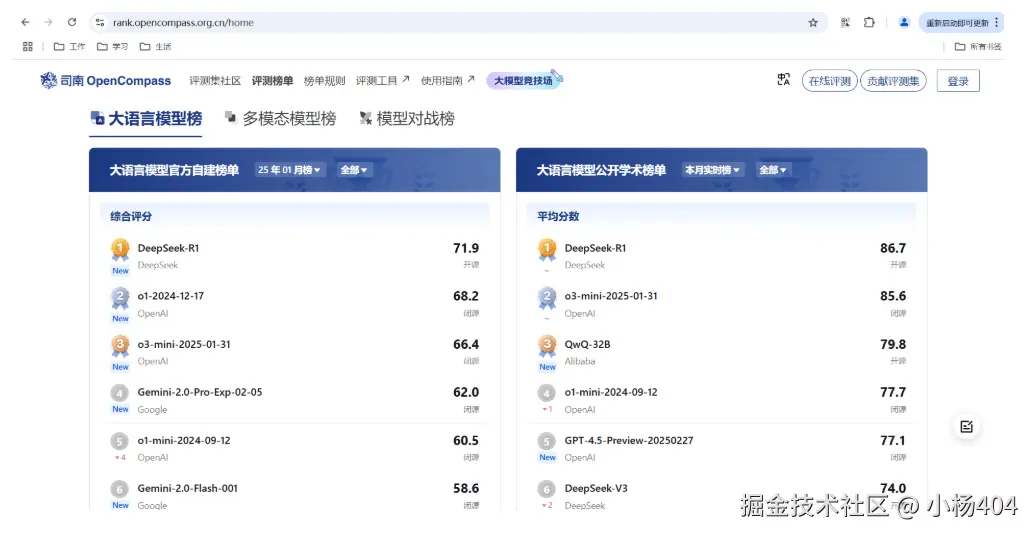Click rank 4 badge beside Gemini-2.0-Pro-Exp-02-05
Viewport: 1035px width, 537px height.
[x=119, y=394]
